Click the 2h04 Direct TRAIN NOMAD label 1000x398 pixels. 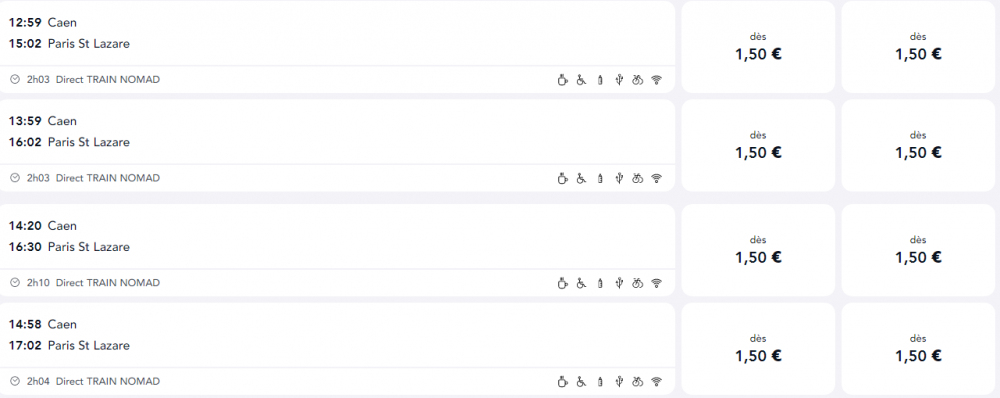93,381
